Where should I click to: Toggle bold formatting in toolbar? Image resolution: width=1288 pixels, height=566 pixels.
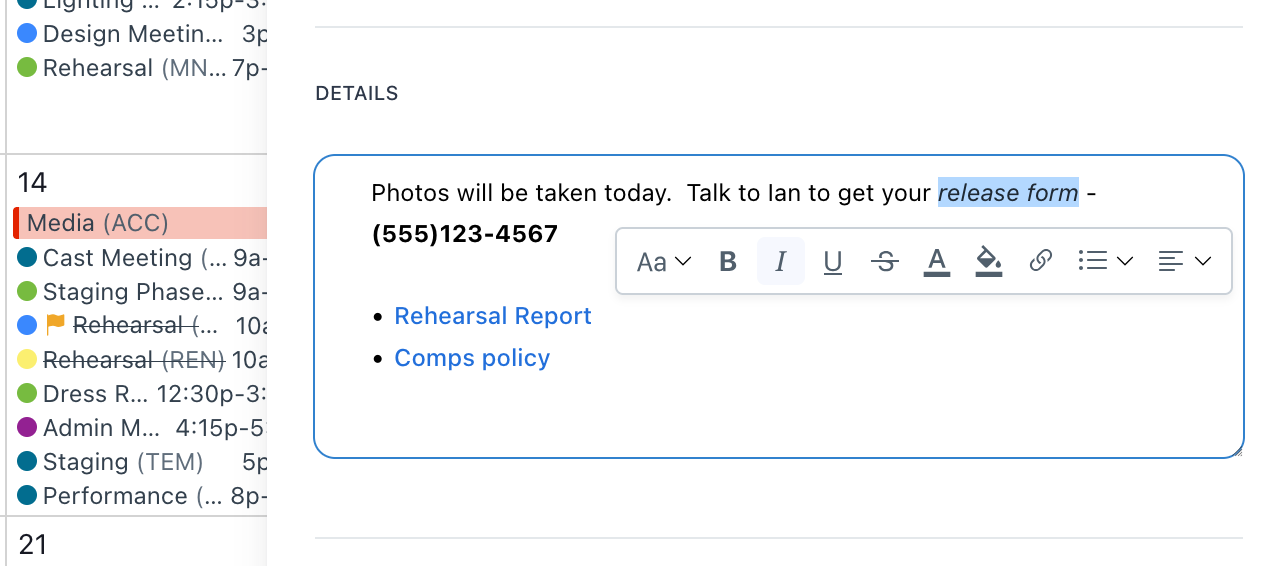(728, 262)
